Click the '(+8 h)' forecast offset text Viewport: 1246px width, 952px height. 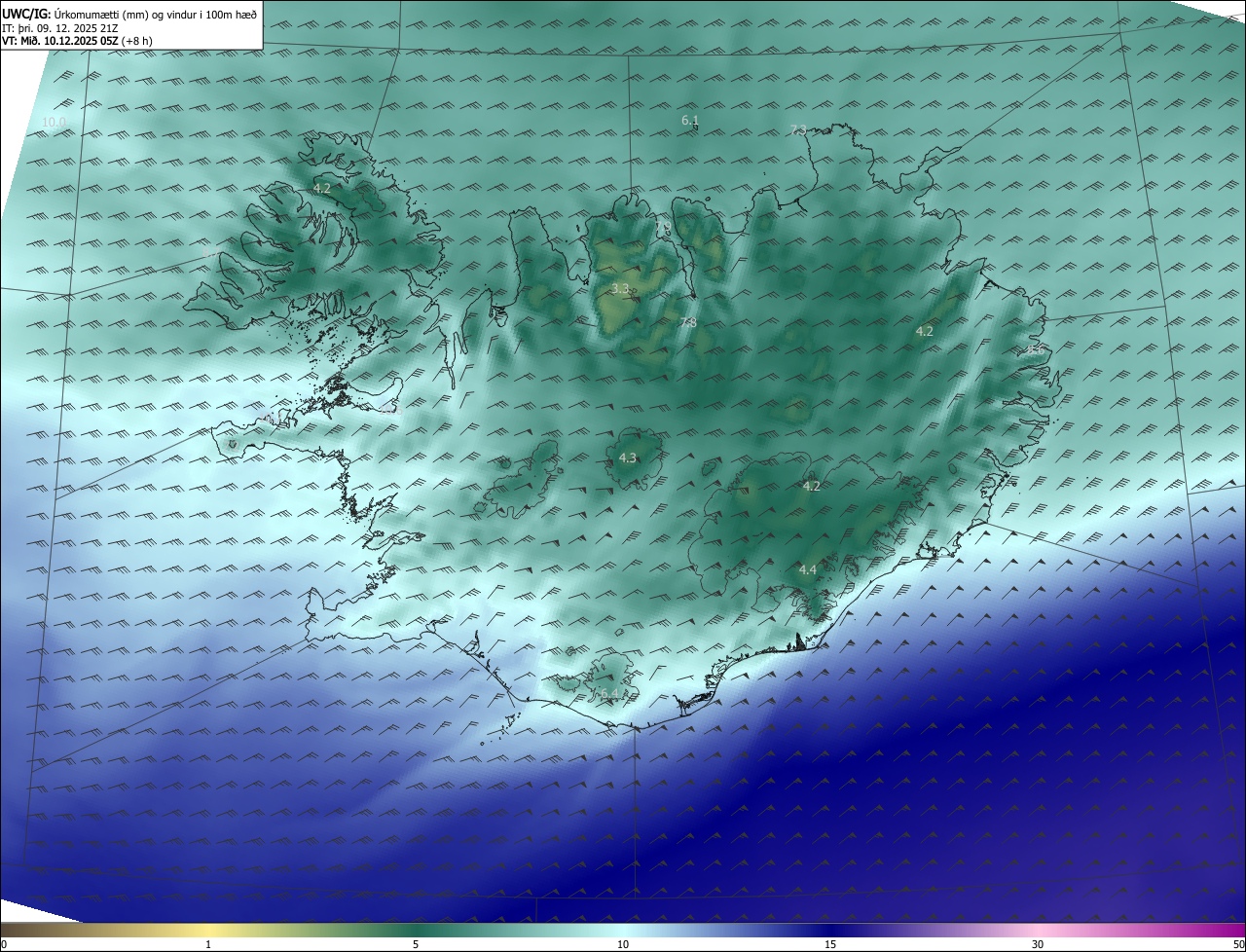(137, 41)
